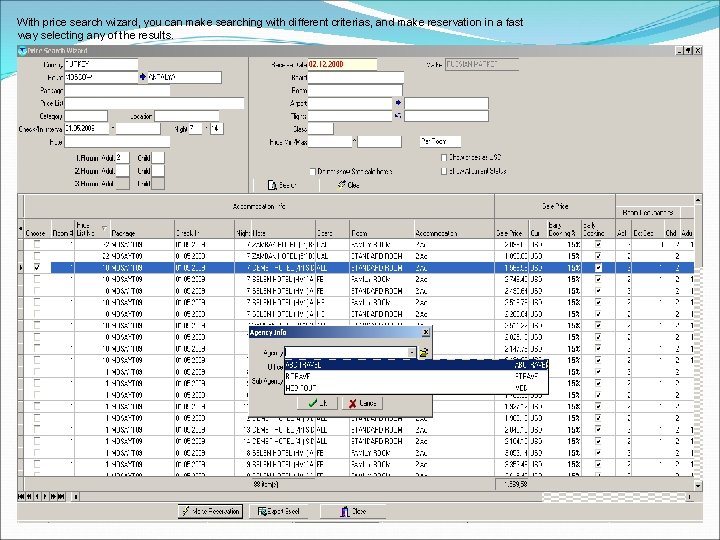Go to previous page navigator button
720x540 pixels.
pos(29,496)
